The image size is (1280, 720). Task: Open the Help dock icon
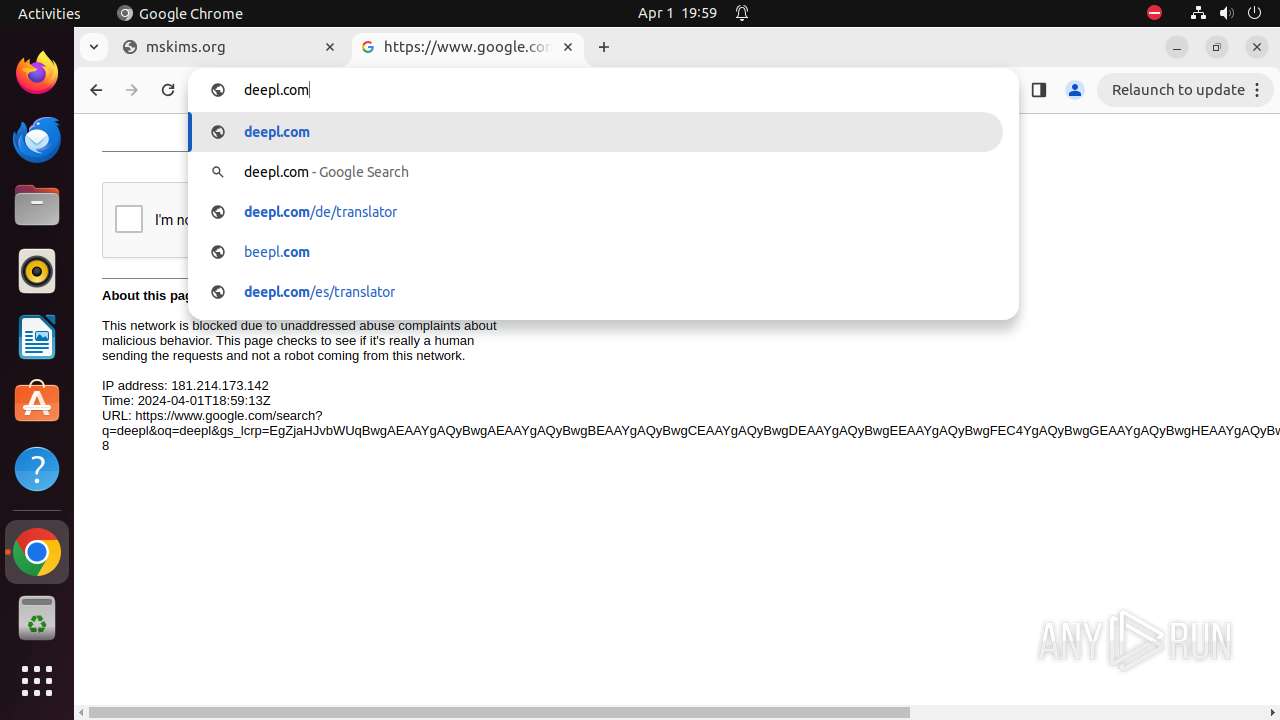(x=37, y=469)
